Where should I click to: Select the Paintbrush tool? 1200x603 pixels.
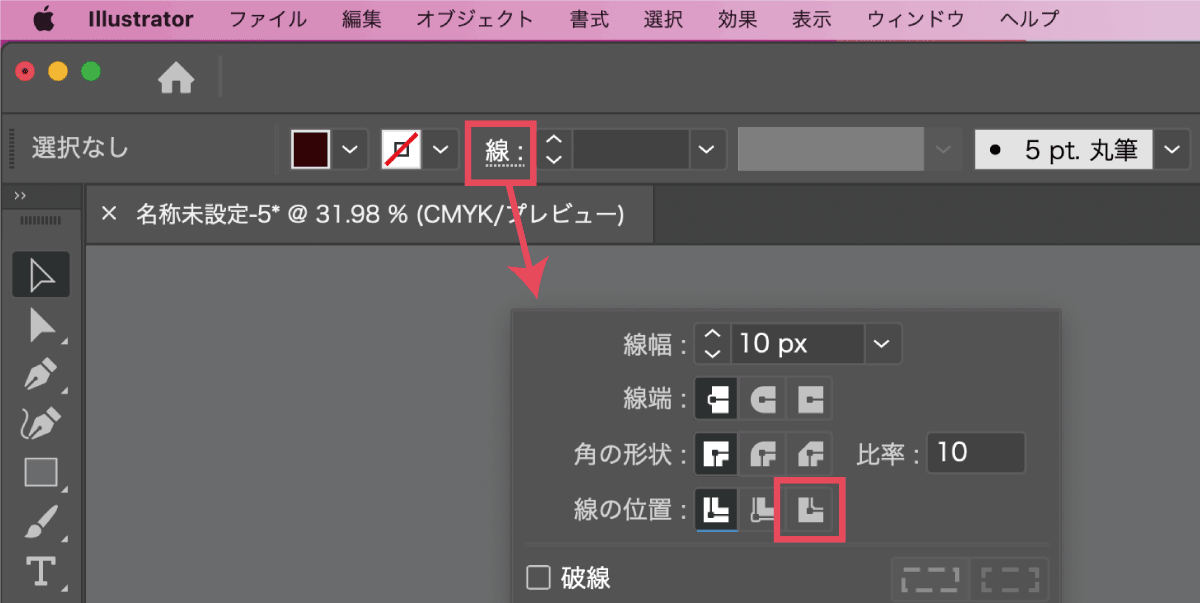click(40, 522)
